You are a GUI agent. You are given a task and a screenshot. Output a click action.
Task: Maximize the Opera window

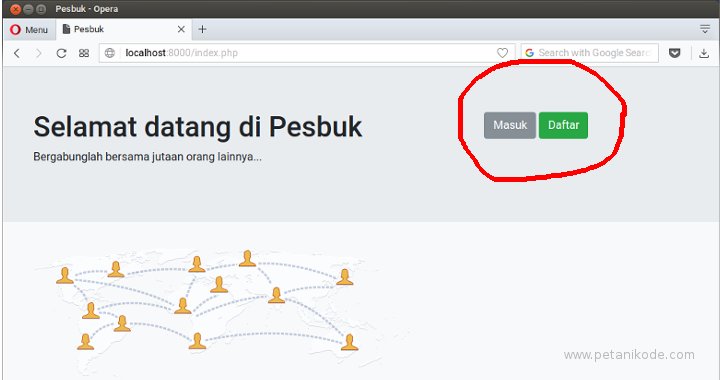pyautogui.click(x=41, y=9)
